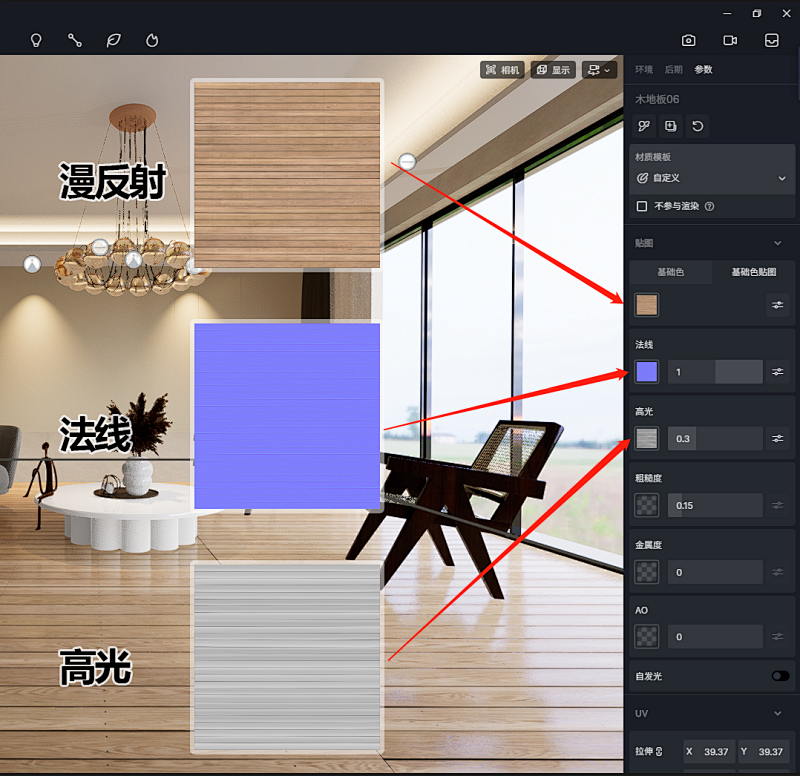
Task: Click the 相机 camera button
Action: click(502, 70)
